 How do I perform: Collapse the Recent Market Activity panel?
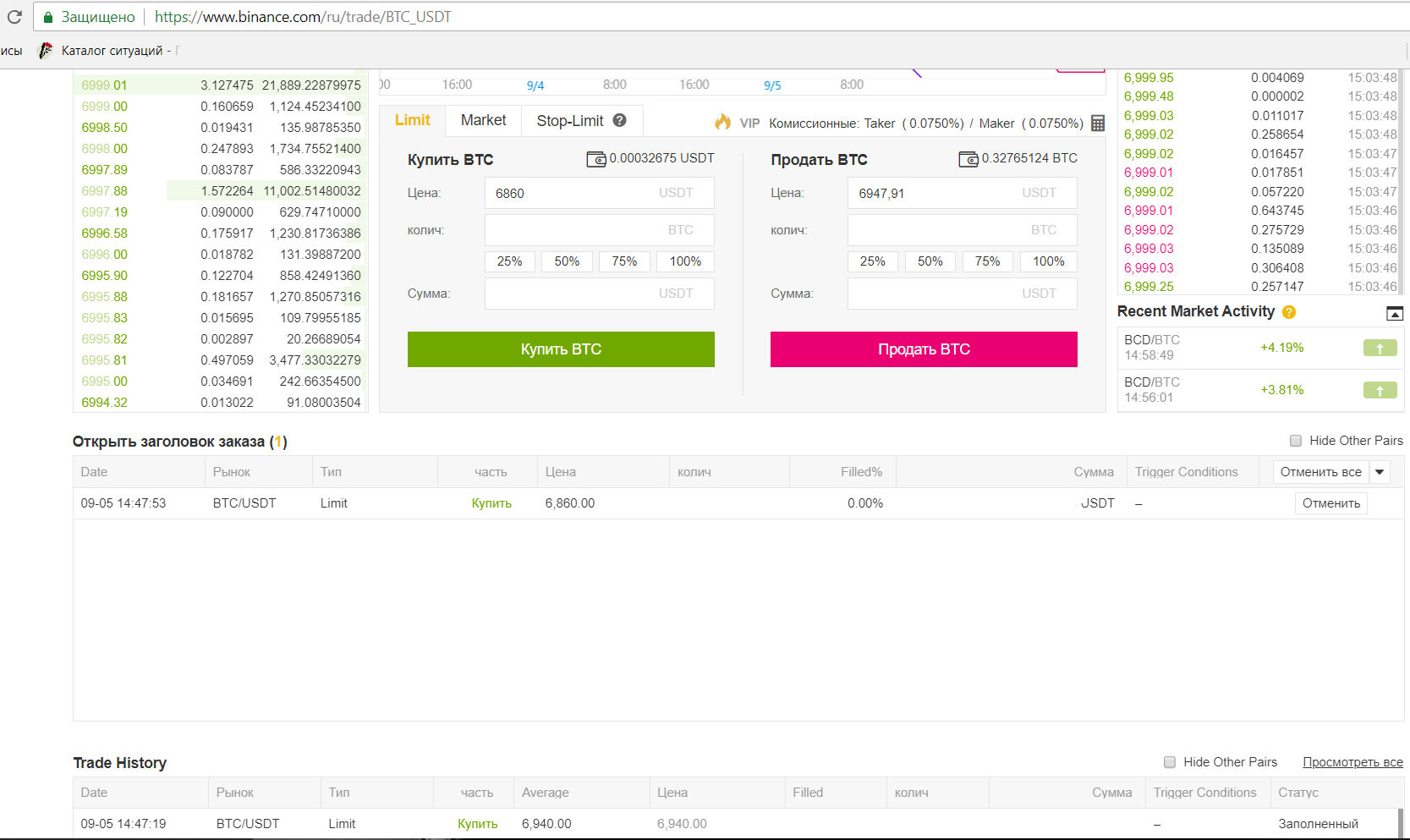pos(1395,314)
